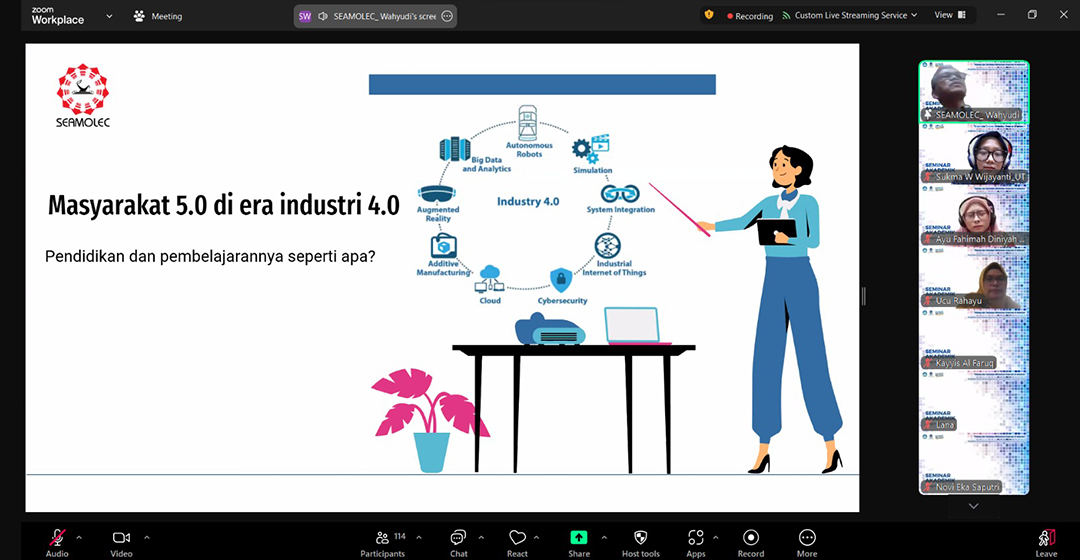Select Sukma W Wijayanti video thumbnail
The width and height of the screenshot is (1080, 560).
pyautogui.click(x=973, y=157)
